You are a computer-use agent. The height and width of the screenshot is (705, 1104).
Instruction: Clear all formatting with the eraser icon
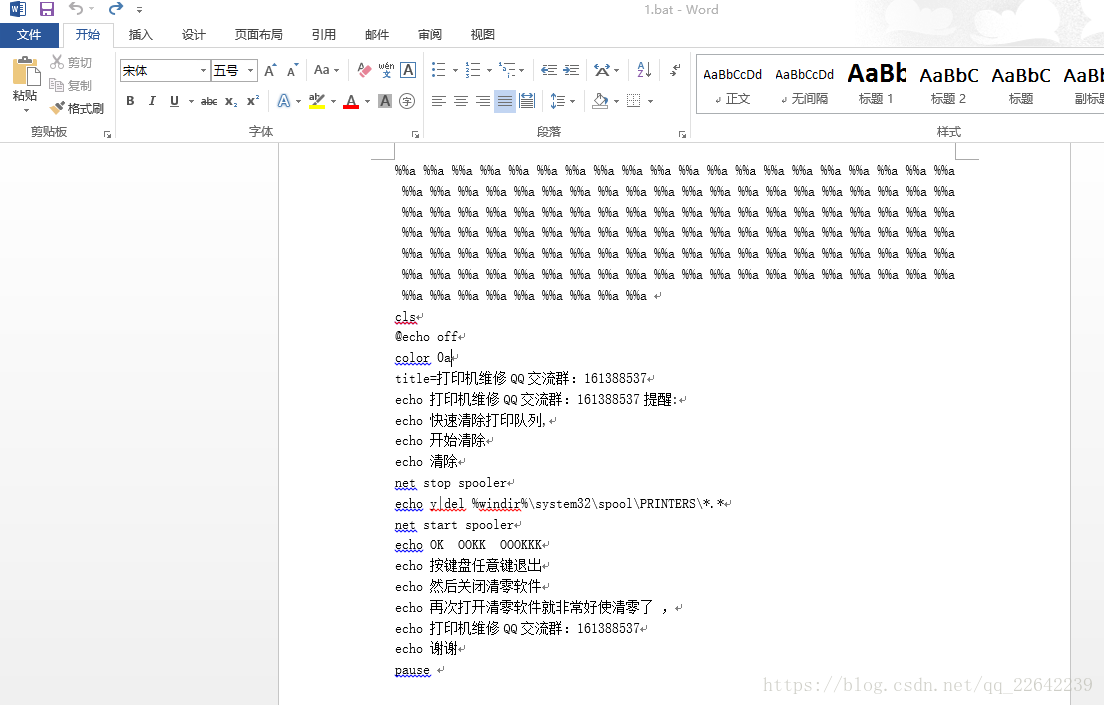(x=364, y=70)
